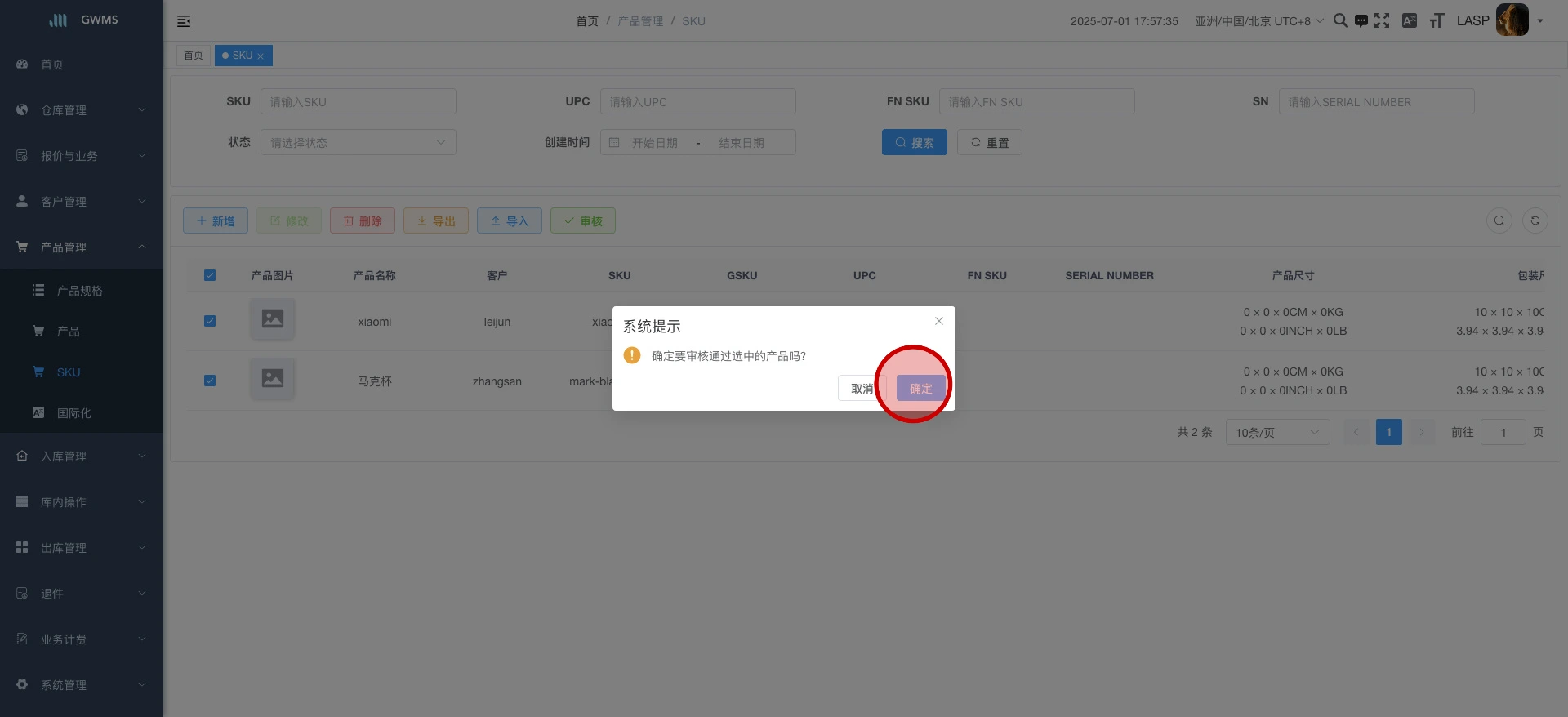Uncheck the xiaomi row checkbox
Viewport: 1568px width, 717px height.
[210, 321]
